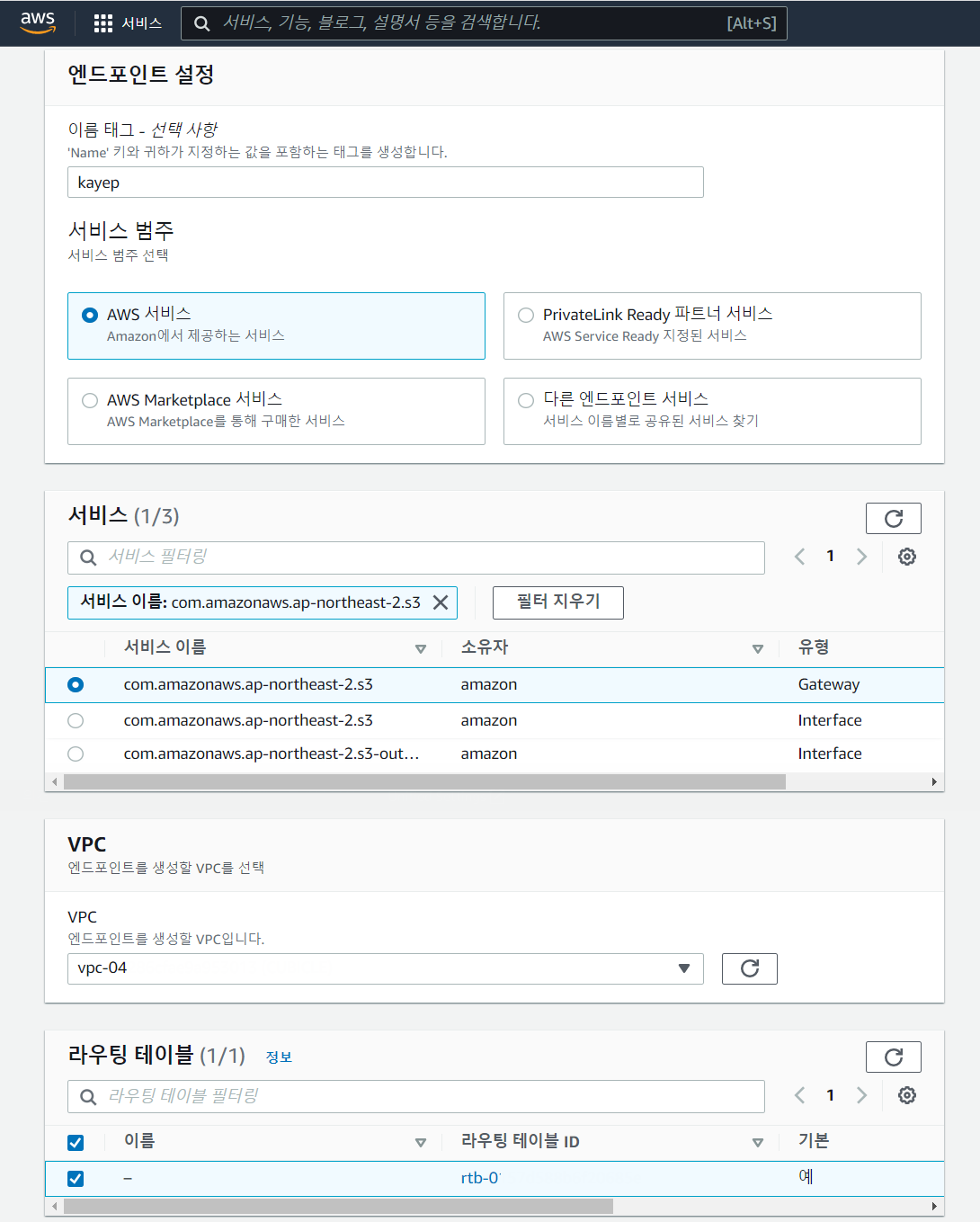Open the rtb-0 routing table link
The height and width of the screenshot is (1222, 980).
480,1178
